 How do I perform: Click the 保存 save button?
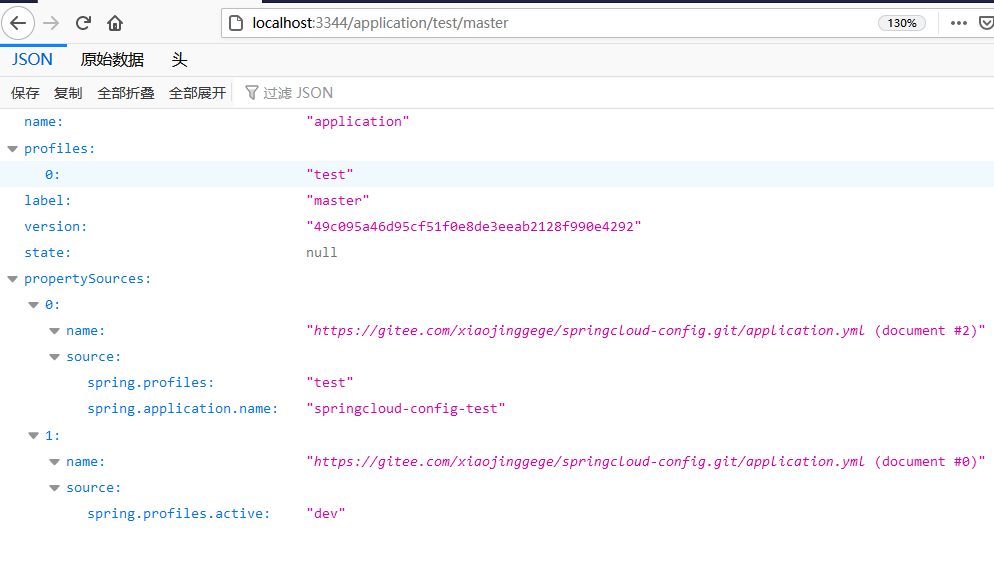(25, 93)
